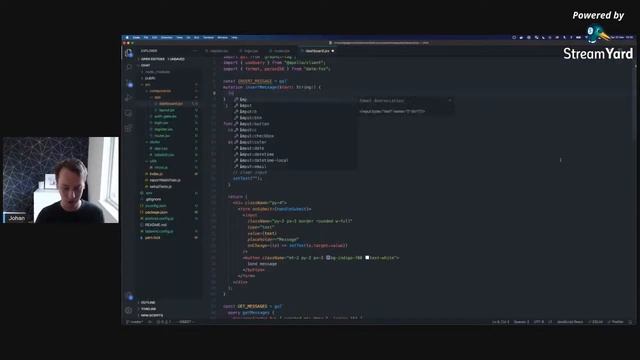Viewport: 640px width, 360px height.
Task: Close the Emmet Abbreviation details panel
Action: [x=450, y=100]
